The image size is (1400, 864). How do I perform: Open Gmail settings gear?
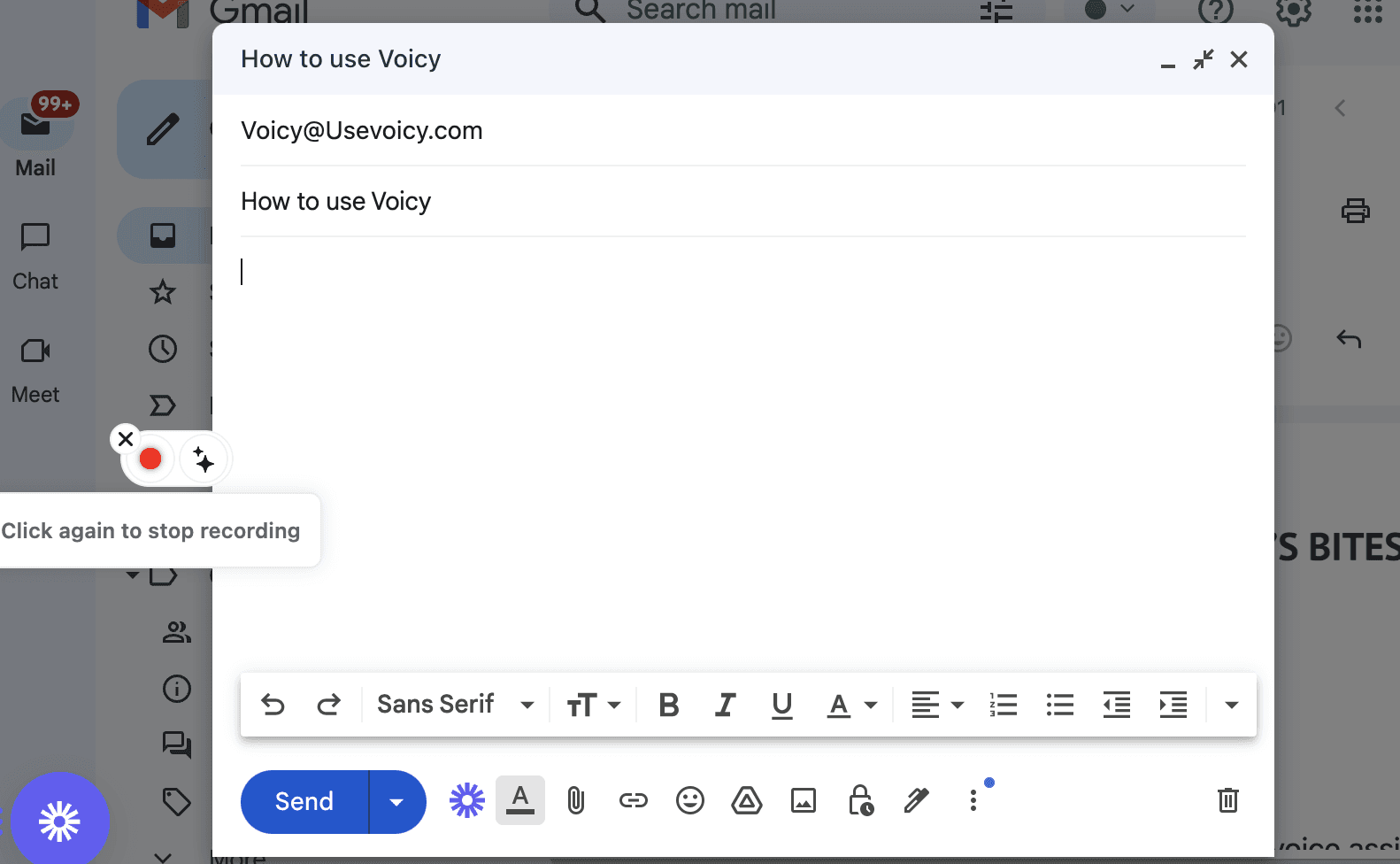[x=1294, y=11]
